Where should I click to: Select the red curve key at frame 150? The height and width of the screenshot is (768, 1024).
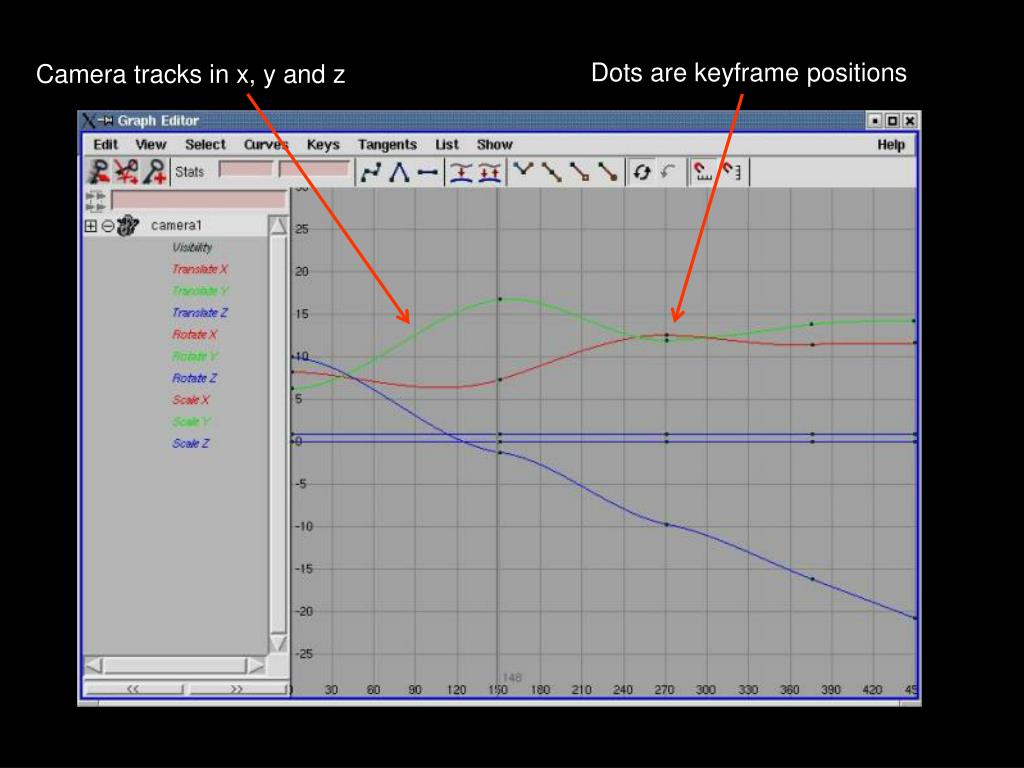pyautogui.click(x=500, y=379)
